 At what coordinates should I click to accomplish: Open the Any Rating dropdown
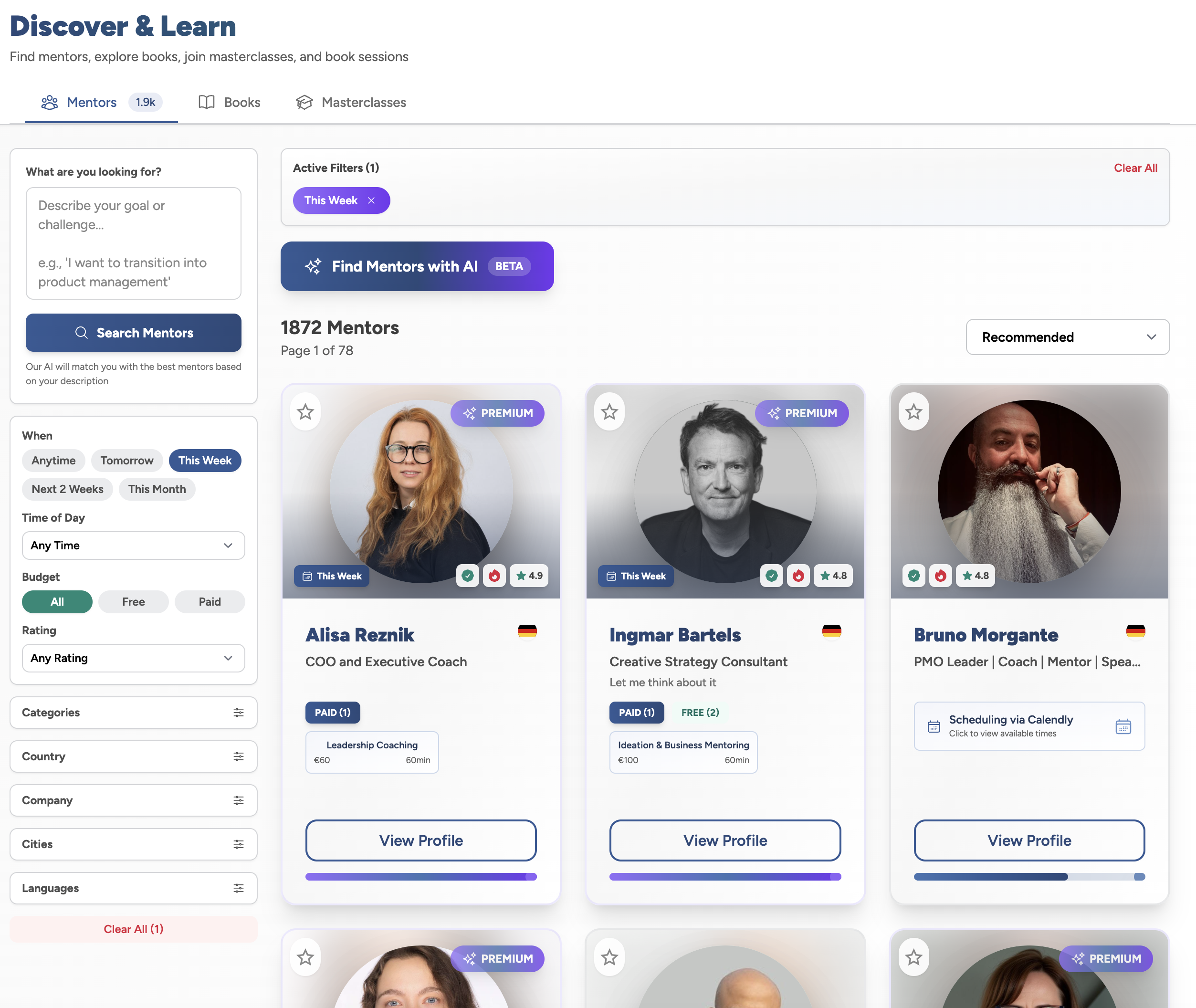[x=134, y=658]
